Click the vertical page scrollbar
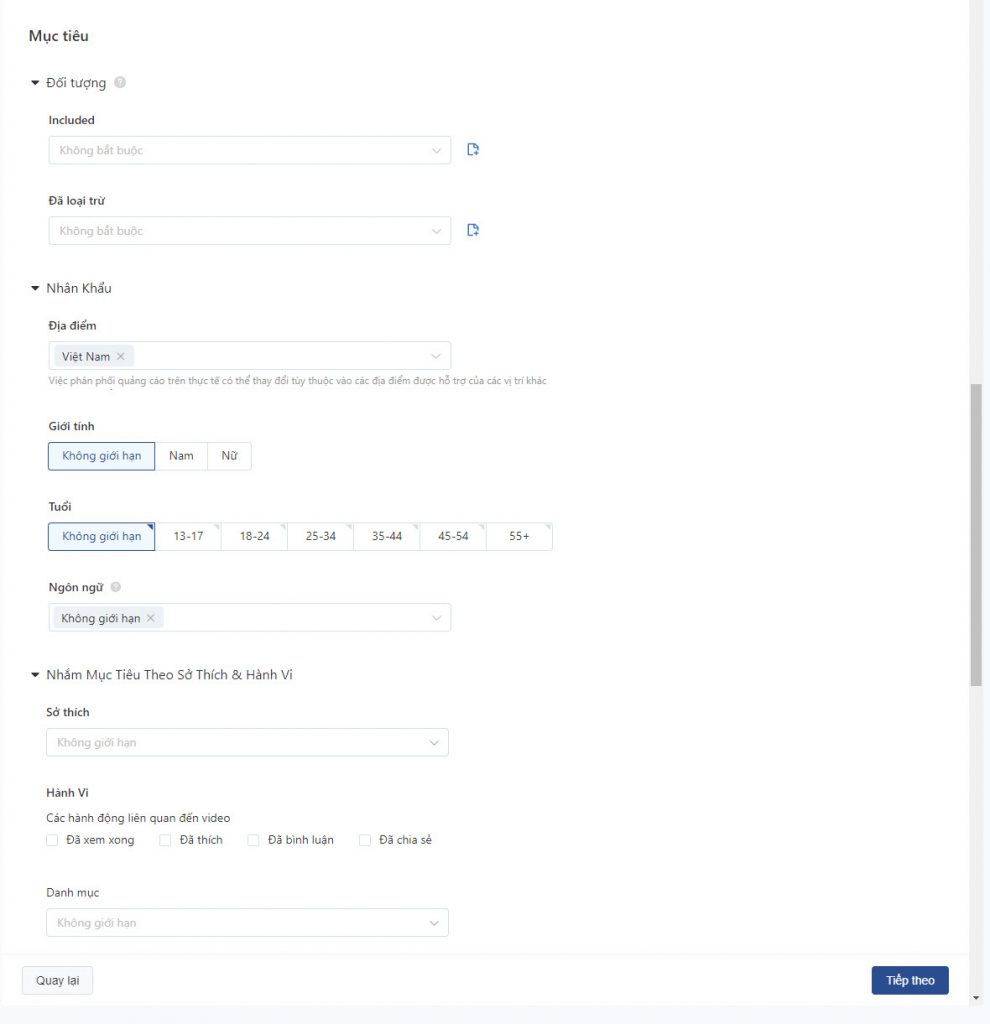 [976, 535]
